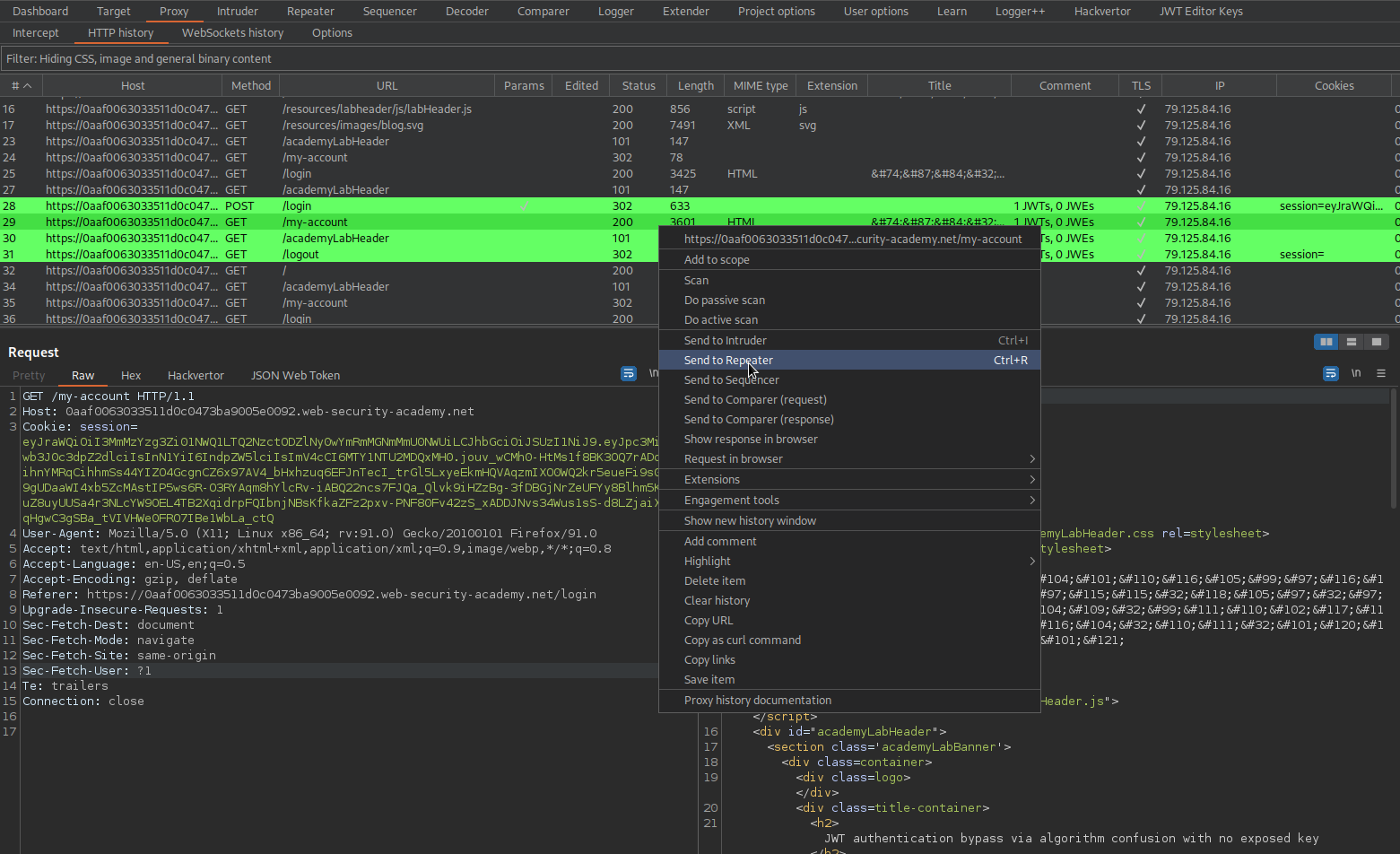Select Send to Comparer (response)

click(849, 420)
